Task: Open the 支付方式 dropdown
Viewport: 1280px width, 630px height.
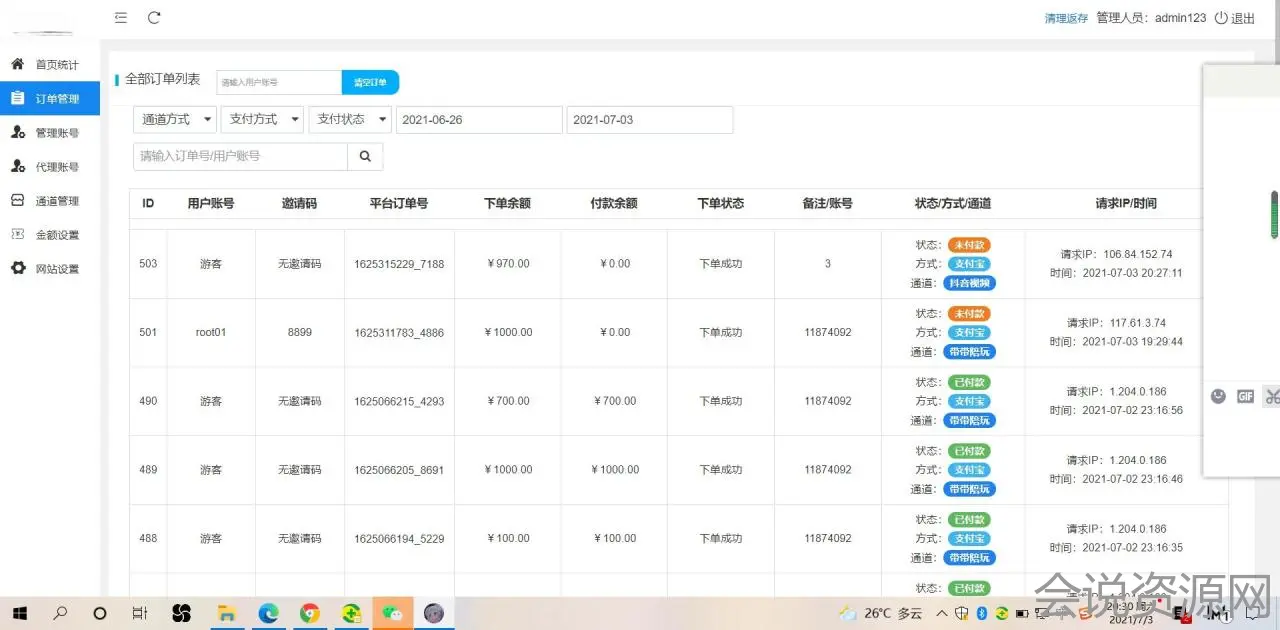Action: [262, 119]
